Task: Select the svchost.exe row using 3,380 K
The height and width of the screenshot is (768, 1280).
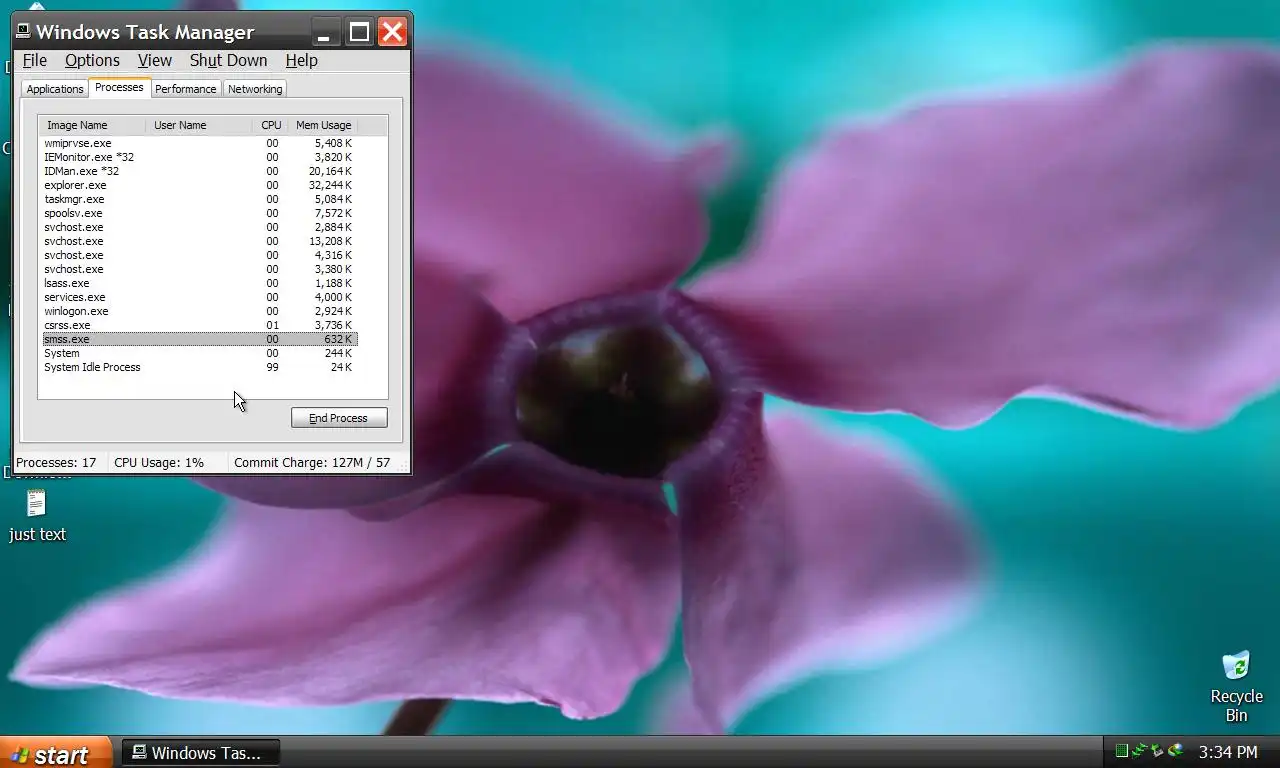Action: pos(199,269)
